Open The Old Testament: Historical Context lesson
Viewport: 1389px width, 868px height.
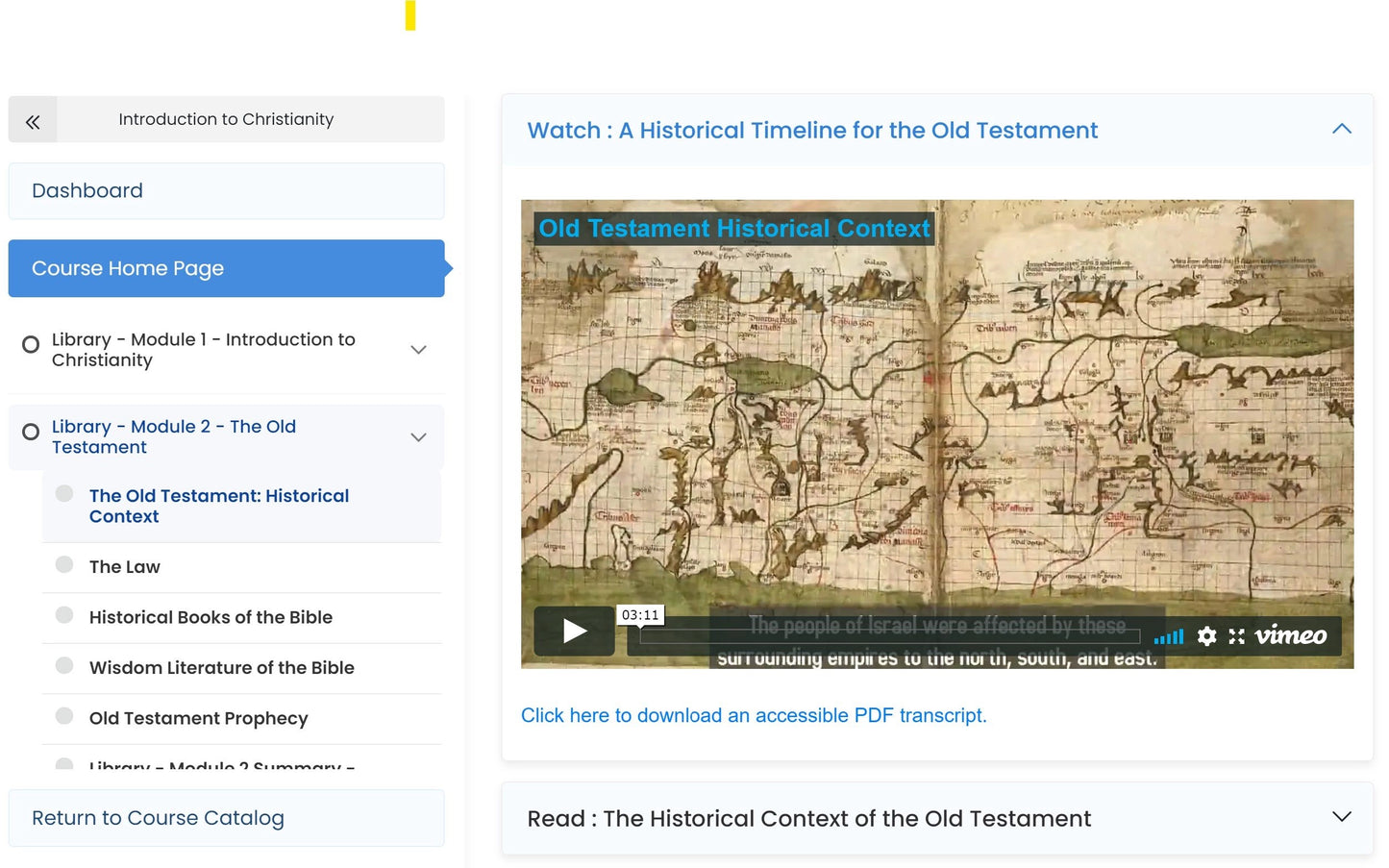coord(219,506)
